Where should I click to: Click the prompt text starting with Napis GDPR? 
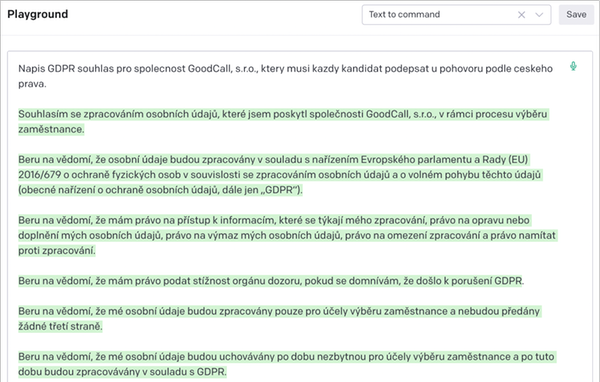coord(285,76)
